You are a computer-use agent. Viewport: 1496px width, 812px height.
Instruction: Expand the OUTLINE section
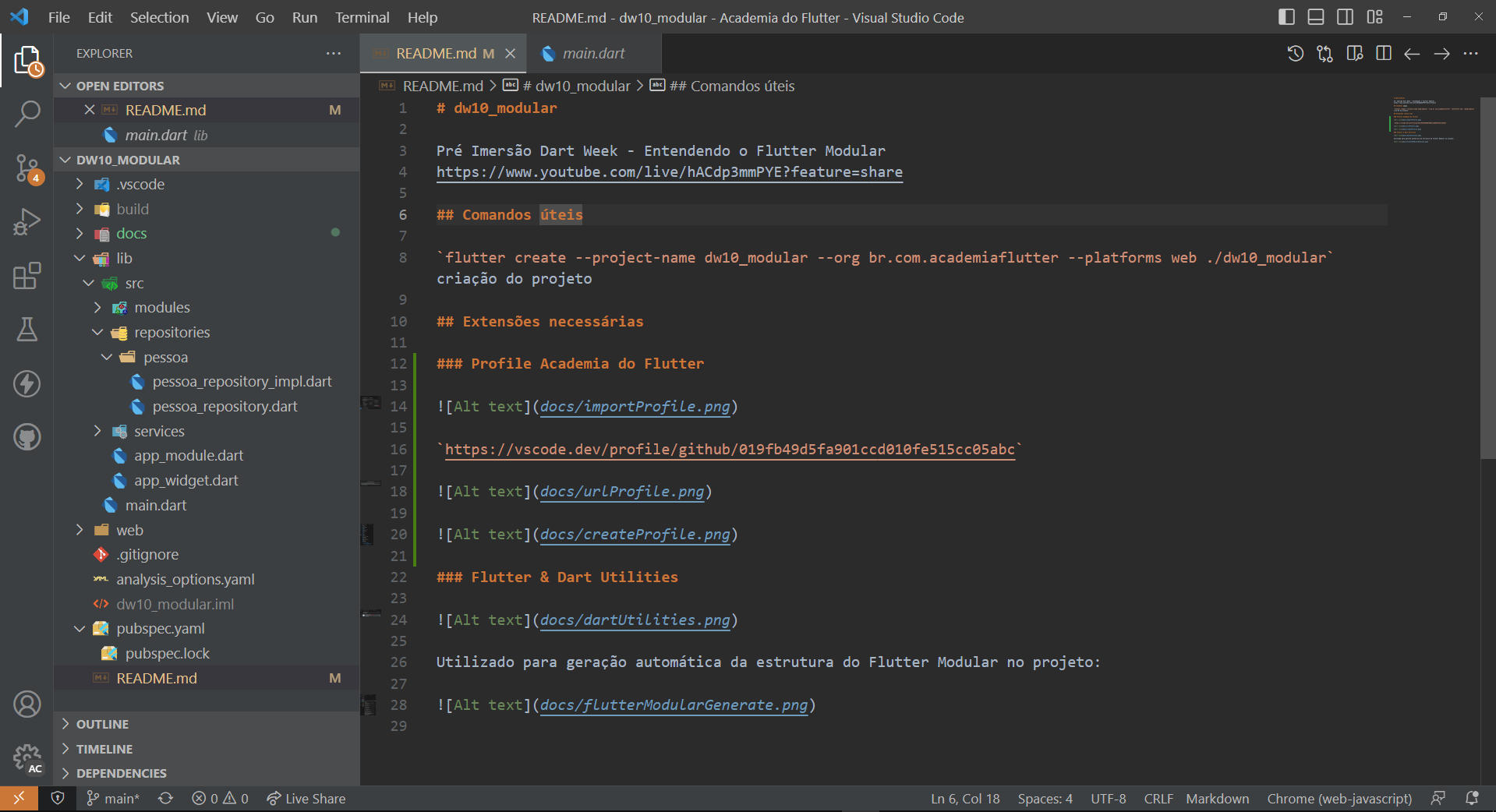point(207,724)
